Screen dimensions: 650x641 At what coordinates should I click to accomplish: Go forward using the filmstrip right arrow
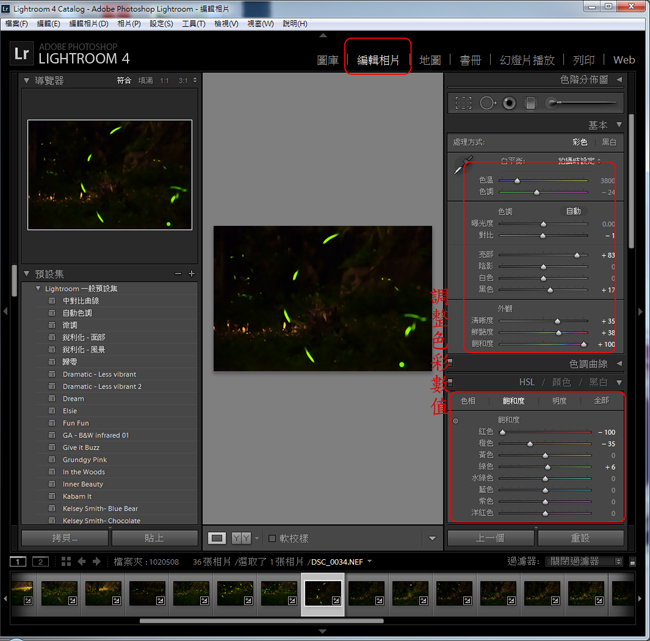[97, 561]
